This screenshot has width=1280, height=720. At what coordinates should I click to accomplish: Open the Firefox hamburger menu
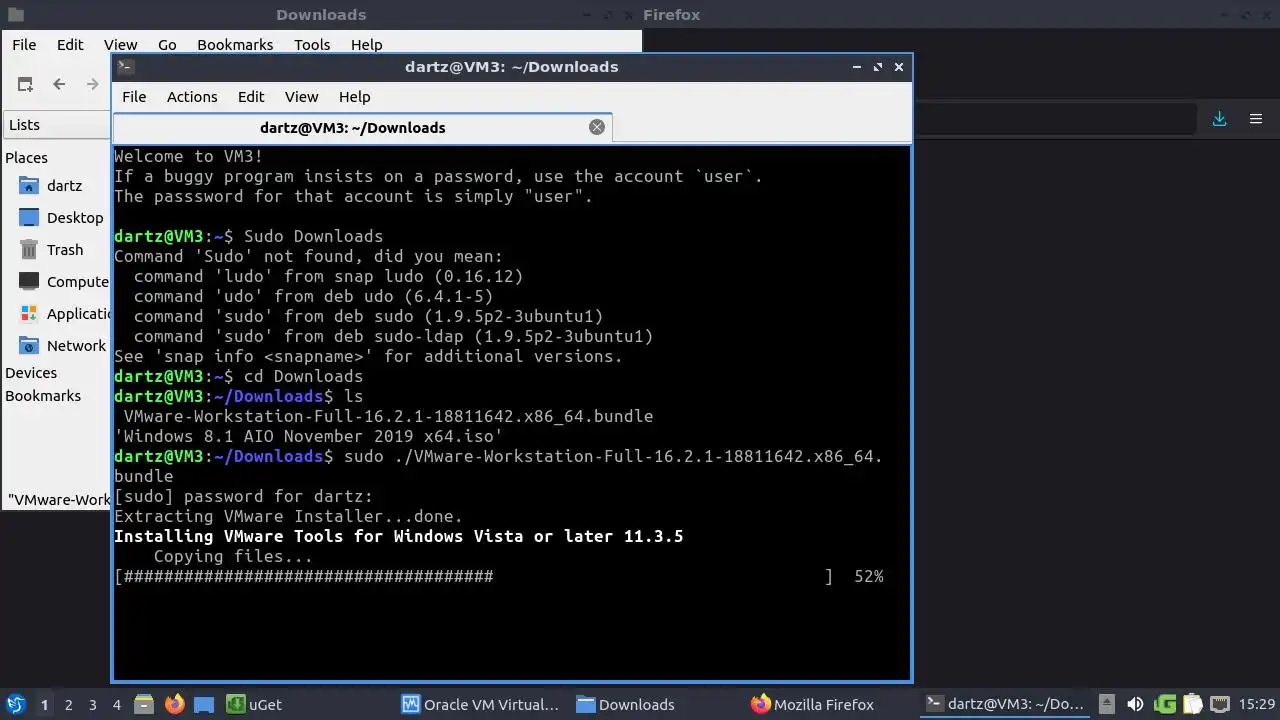(1256, 119)
